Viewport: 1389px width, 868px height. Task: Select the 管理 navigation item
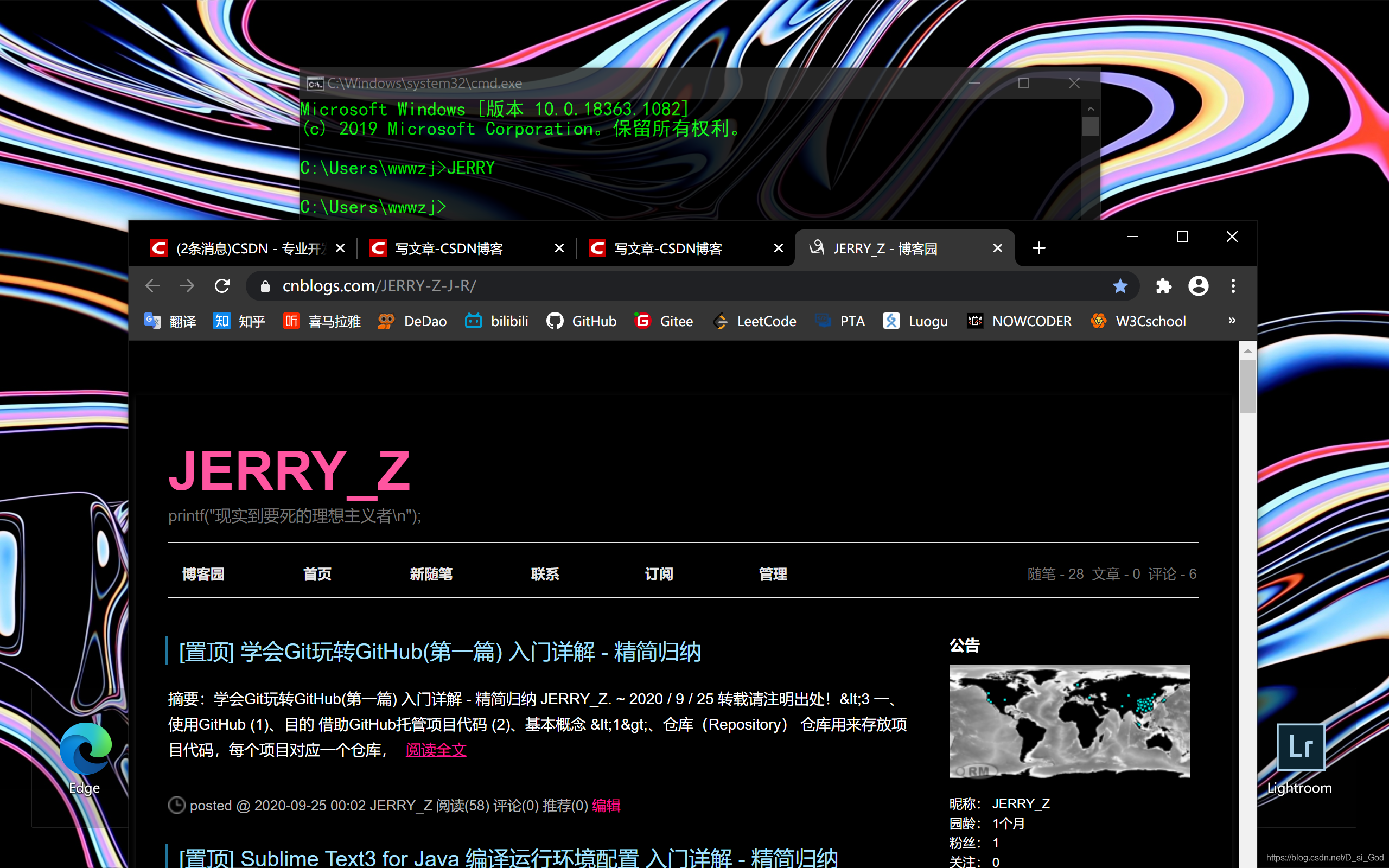coord(773,573)
